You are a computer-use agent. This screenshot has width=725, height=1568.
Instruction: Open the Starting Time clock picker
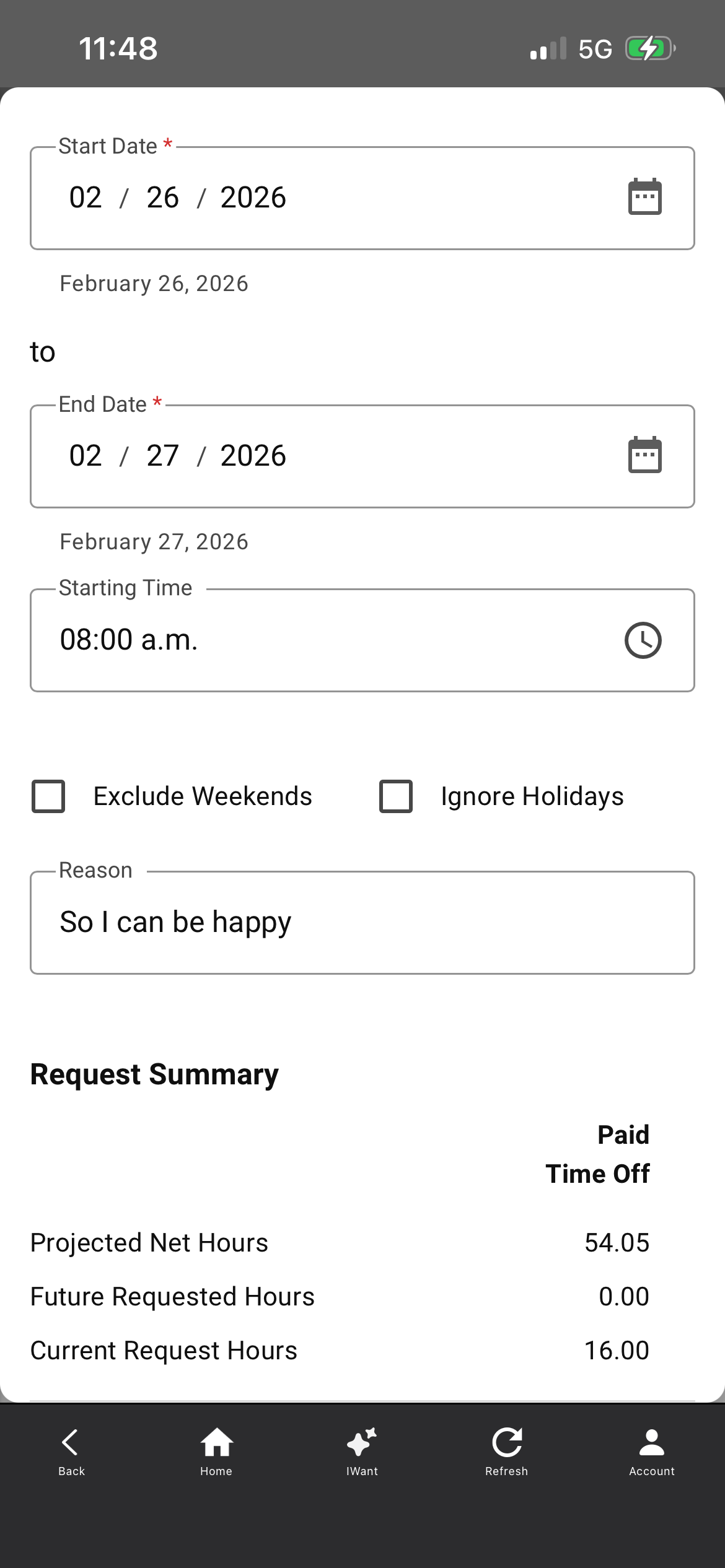coord(643,640)
